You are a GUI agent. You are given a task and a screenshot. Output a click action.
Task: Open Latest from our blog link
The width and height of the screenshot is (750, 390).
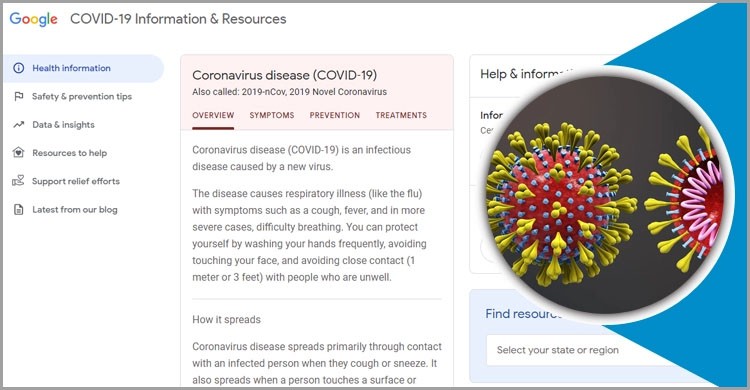(x=75, y=209)
